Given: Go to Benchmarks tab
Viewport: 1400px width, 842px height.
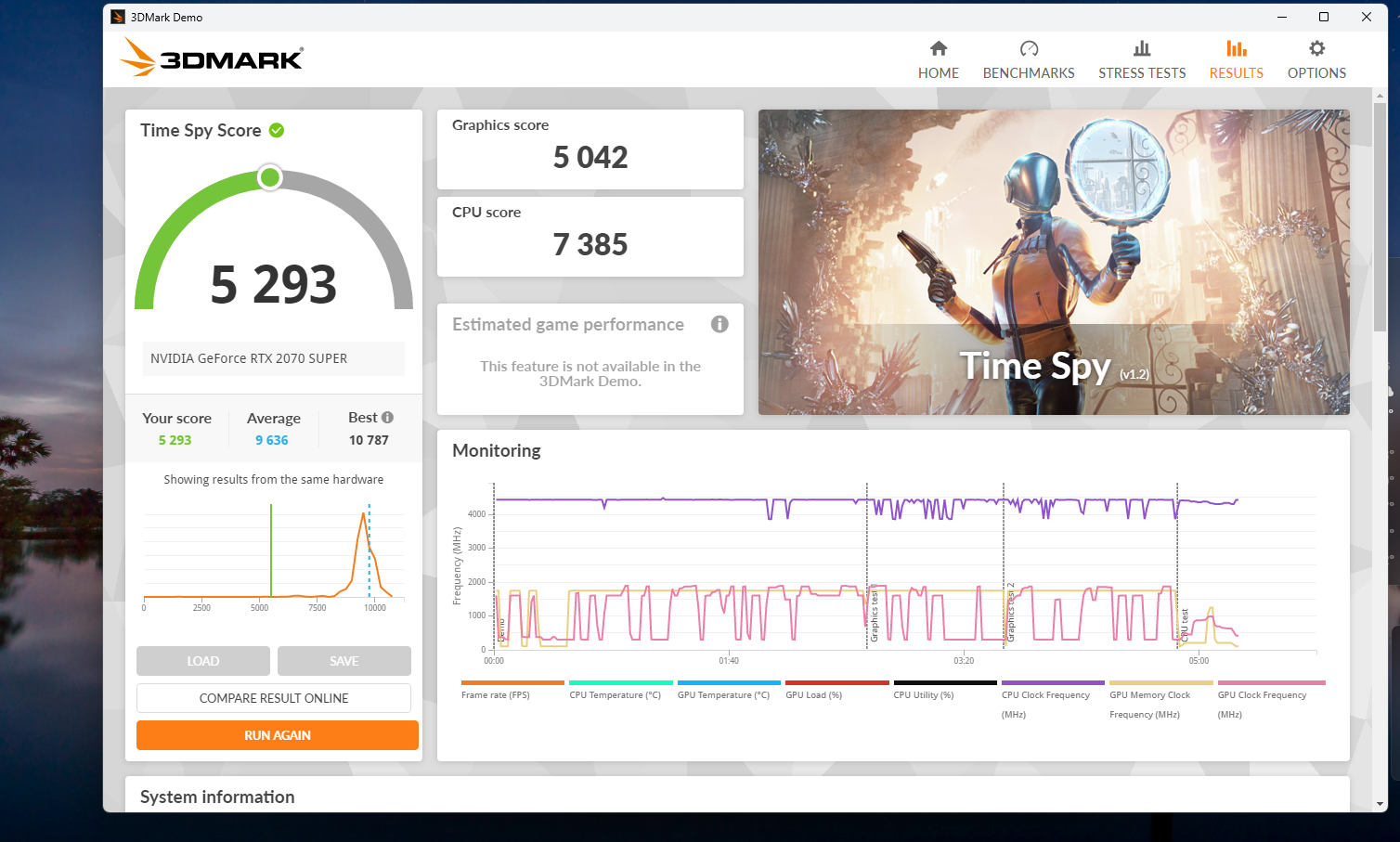Looking at the screenshot, I should point(1029,60).
